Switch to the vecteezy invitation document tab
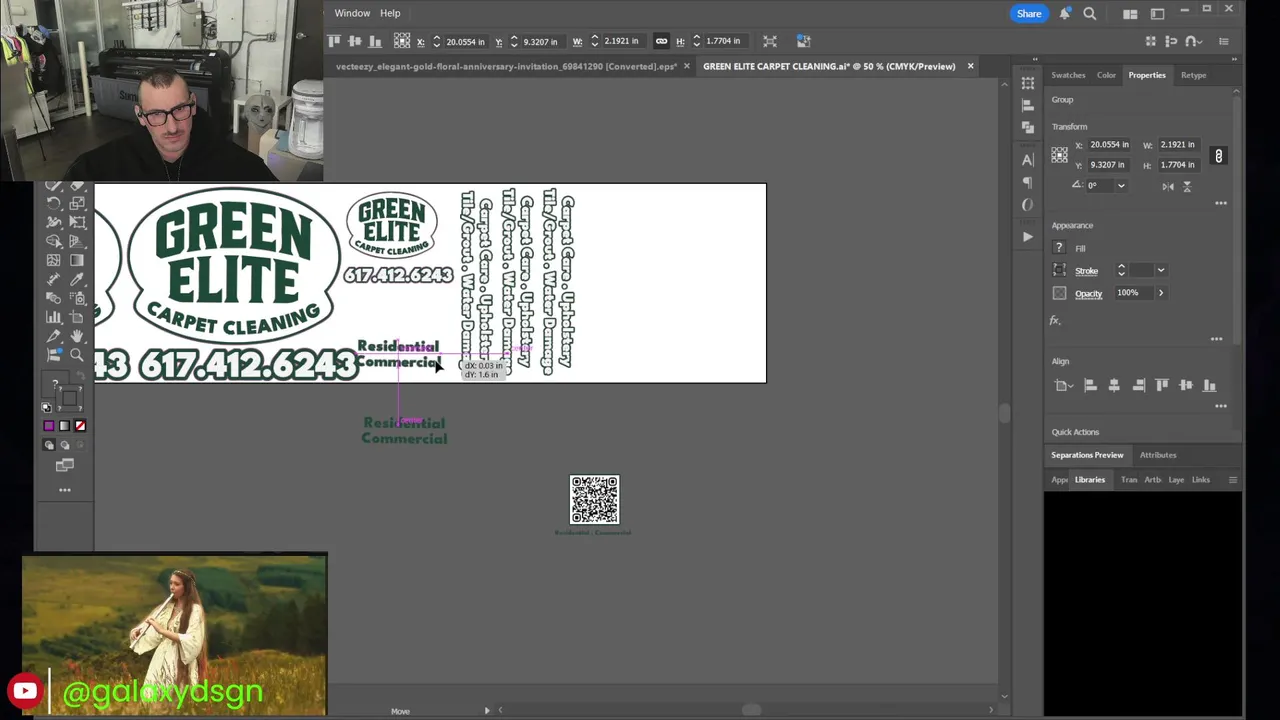The height and width of the screenshot is (720, 1280). pos(506,66)
